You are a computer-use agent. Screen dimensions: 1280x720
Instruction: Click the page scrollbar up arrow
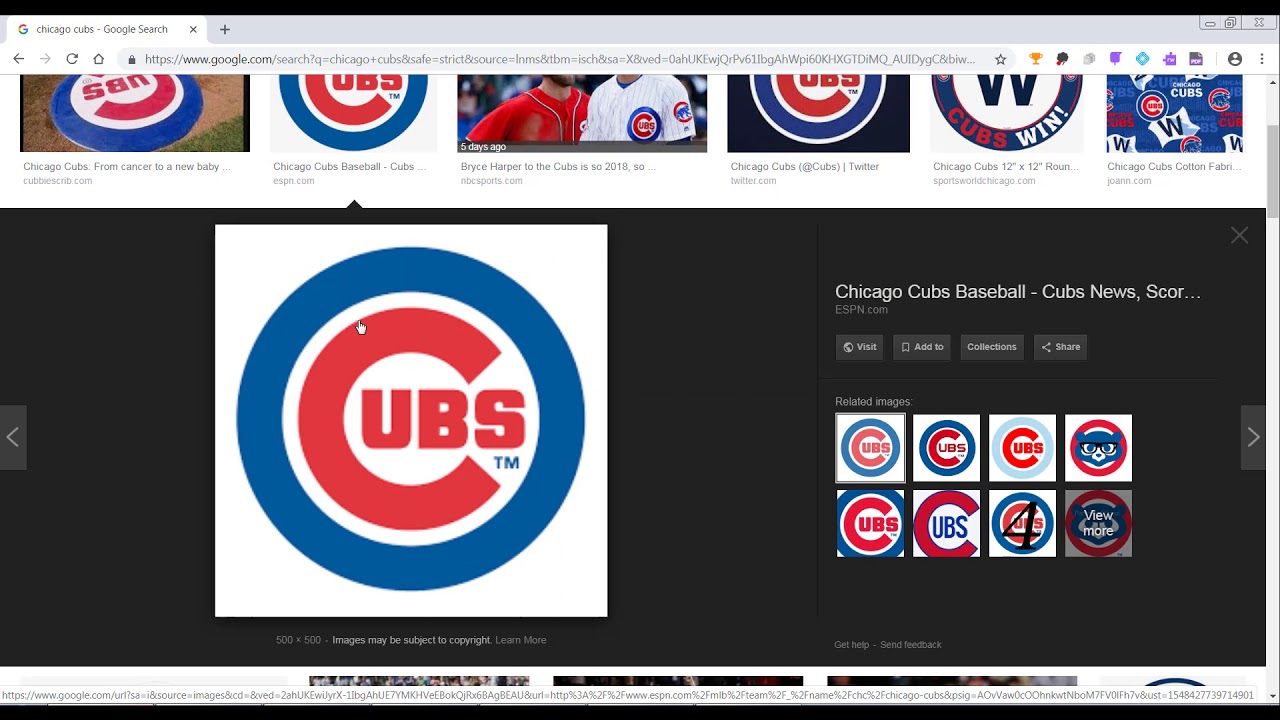[x=1273, y=82]
